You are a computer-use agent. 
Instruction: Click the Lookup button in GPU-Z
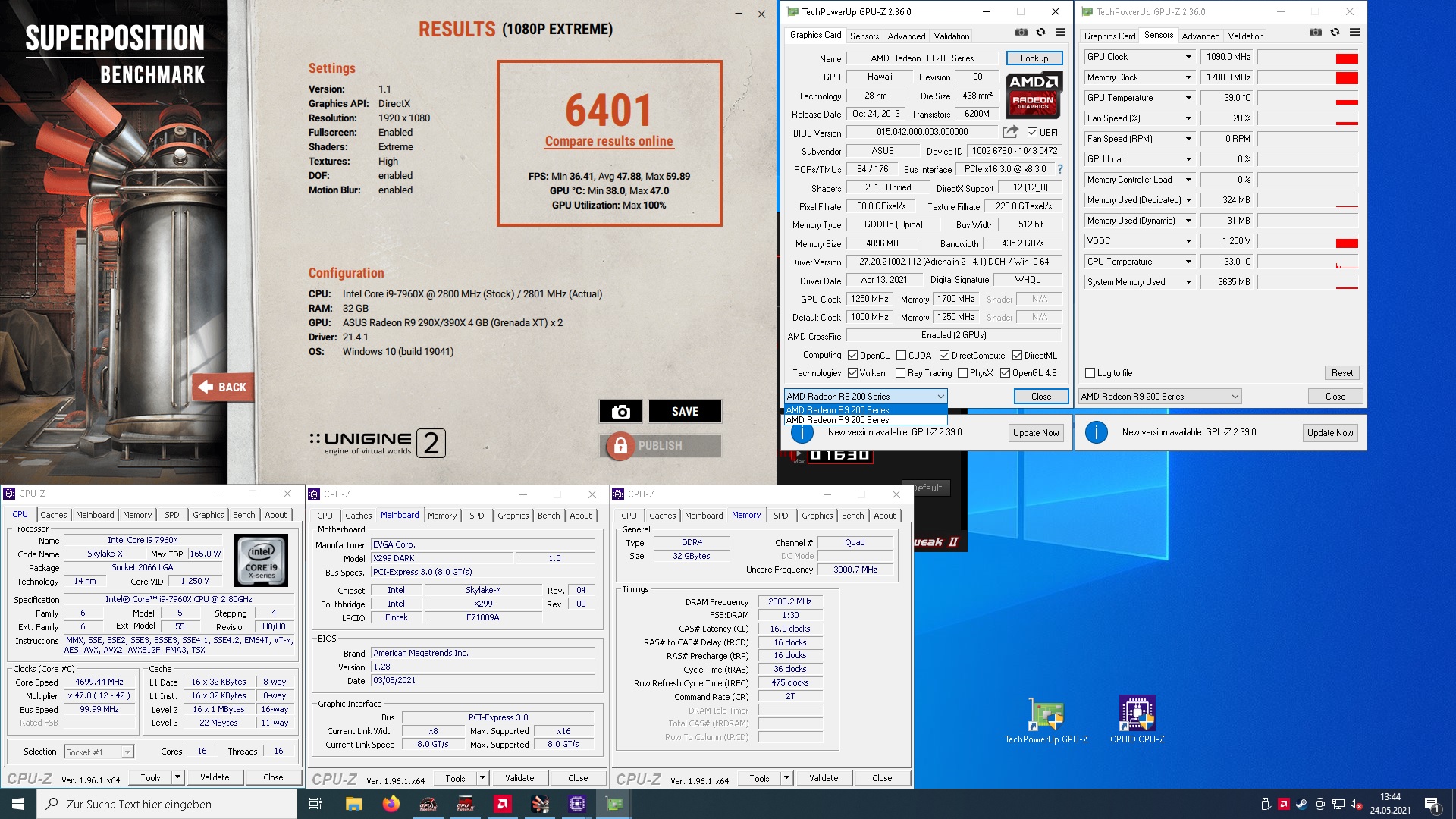click(x=1034, y=58)
